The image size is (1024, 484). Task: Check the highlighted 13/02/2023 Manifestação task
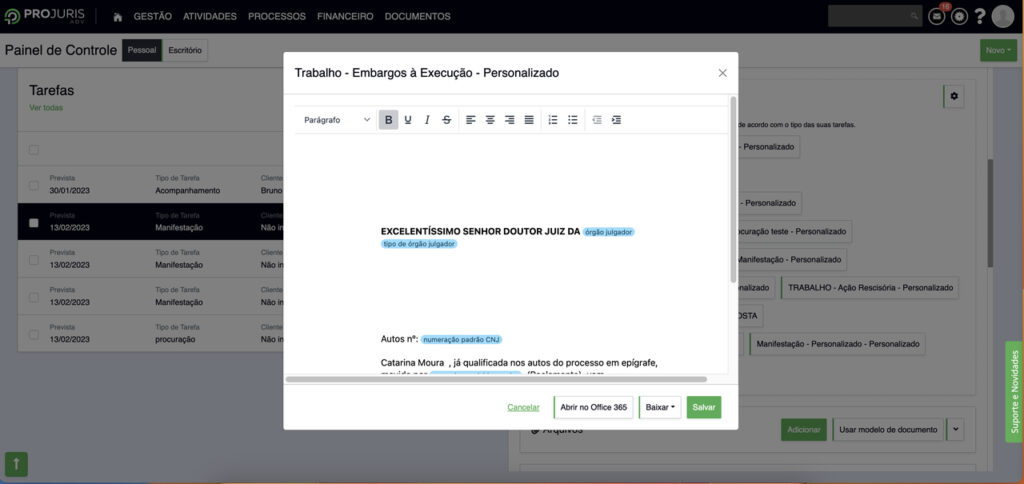[x=33, y=223]
